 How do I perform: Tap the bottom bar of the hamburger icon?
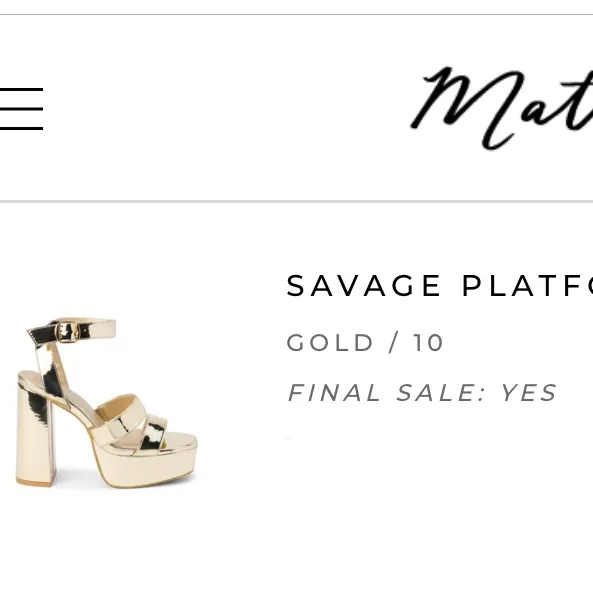point(21,128)
